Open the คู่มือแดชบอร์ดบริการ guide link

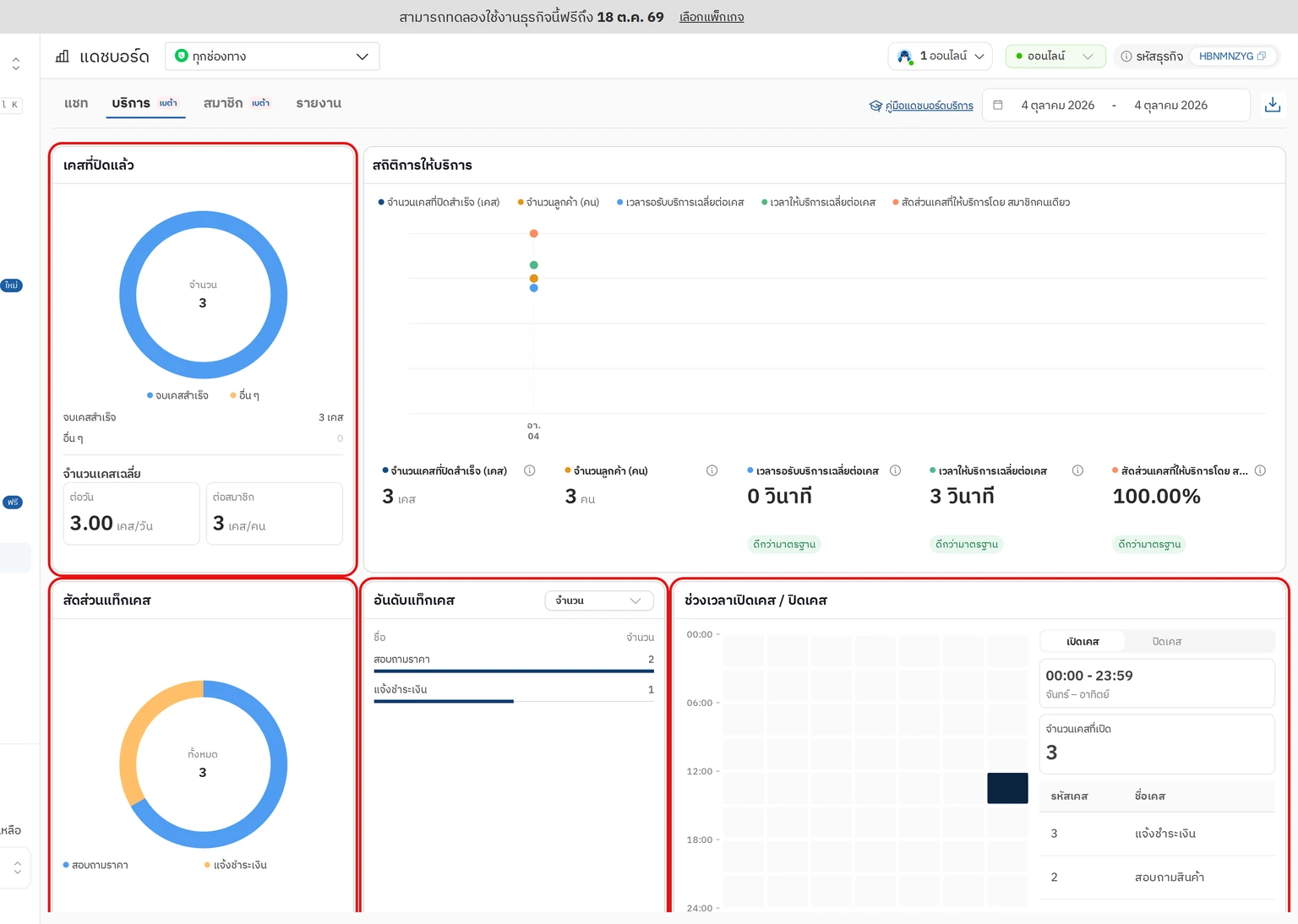tap(929, 106)
